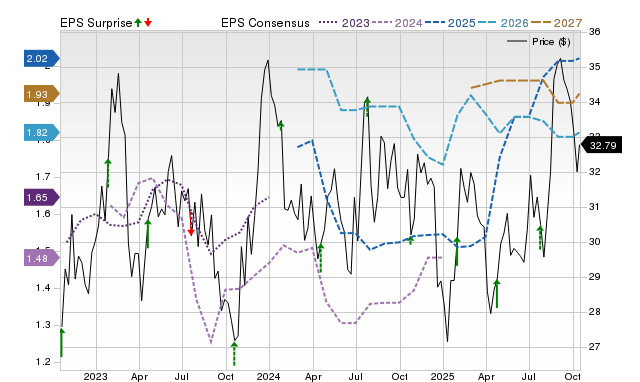
Task: Click the 2025 x-axis label
Action: pyautogui.click(x=442, y=376)
